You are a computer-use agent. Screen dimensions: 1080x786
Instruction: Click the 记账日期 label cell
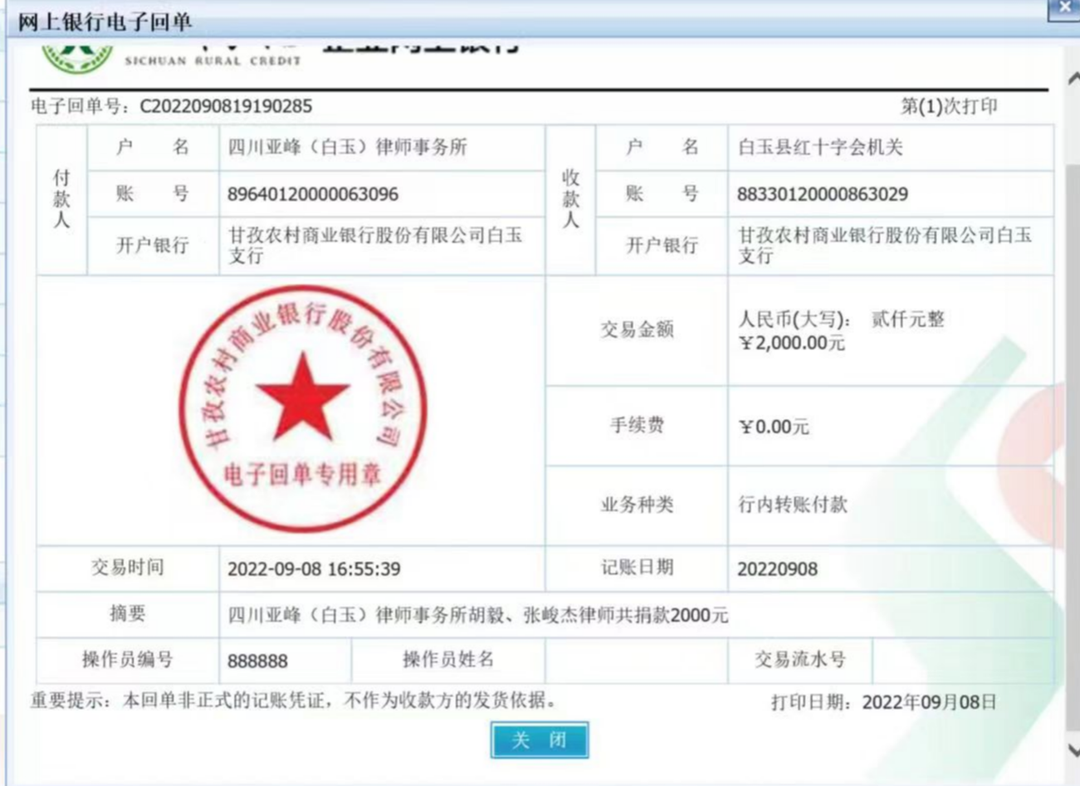(x=636, y=568)
